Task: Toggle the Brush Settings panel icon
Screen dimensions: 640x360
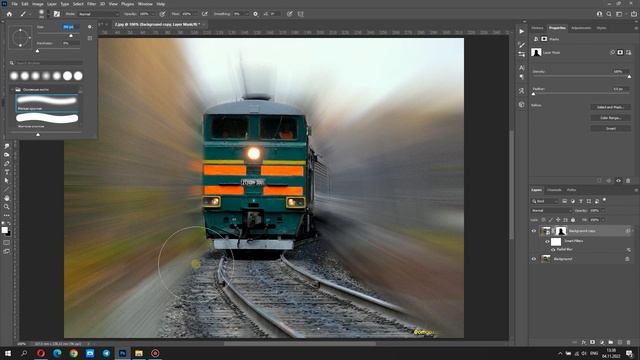Action: pyautogui.click(x=57, y=14)
